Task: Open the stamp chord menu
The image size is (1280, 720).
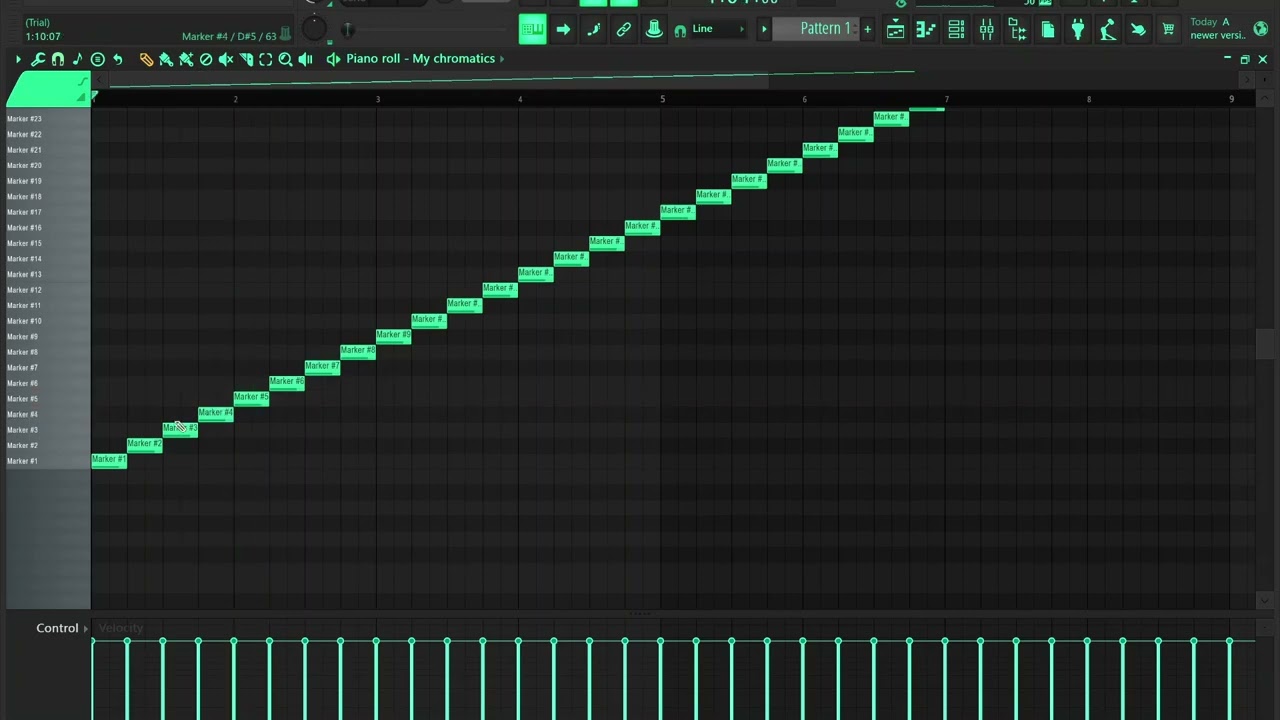Action: 78,59
